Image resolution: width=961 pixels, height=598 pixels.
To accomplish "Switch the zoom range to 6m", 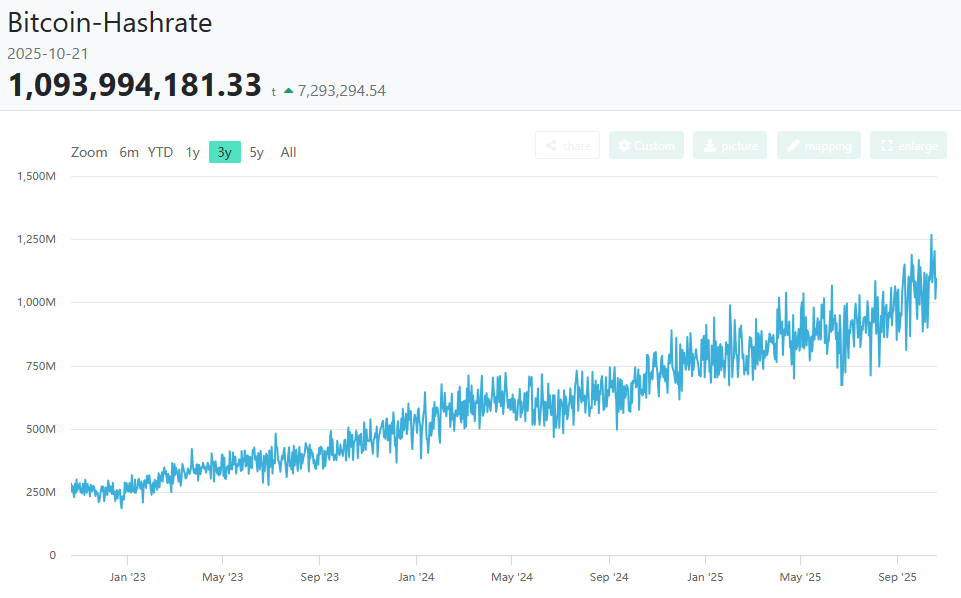I will (x=128, y=152).
